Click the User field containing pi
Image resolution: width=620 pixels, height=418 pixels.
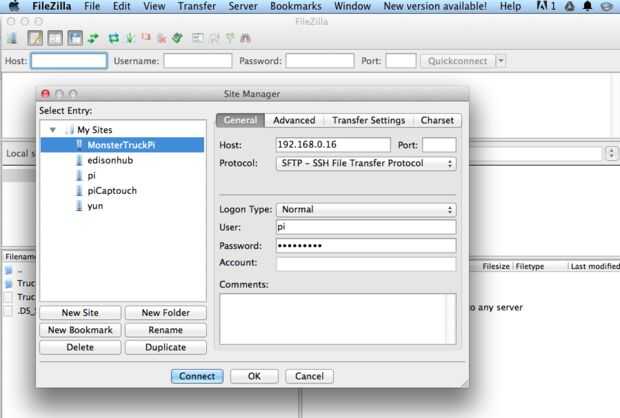(x=366, y=227)
